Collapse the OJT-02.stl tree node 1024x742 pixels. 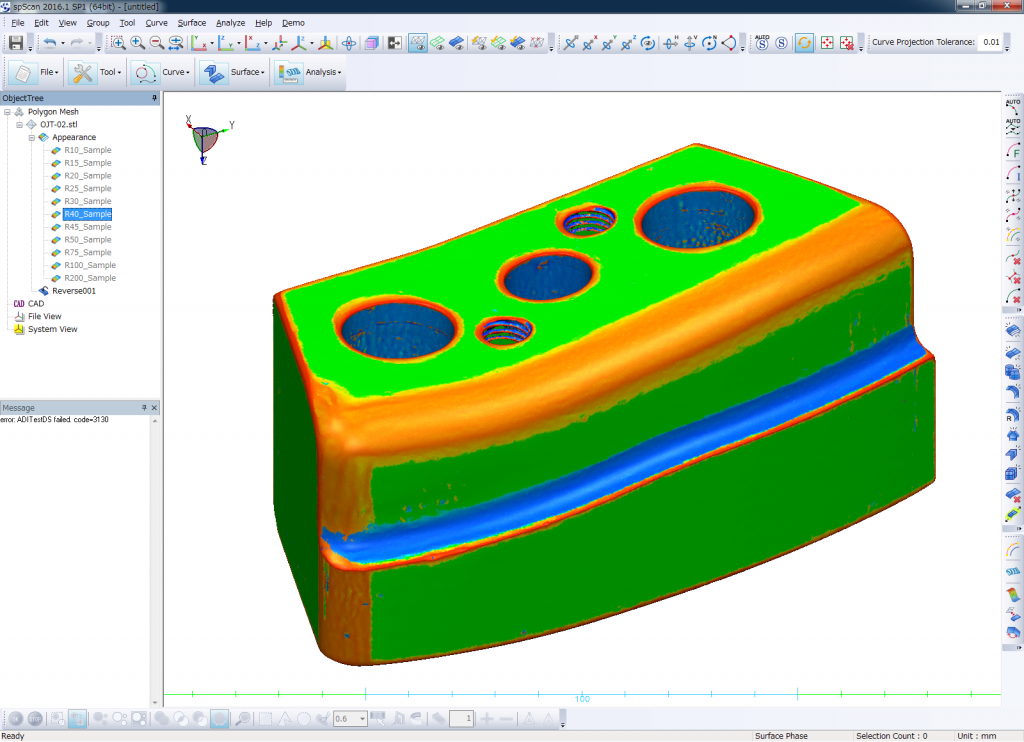tap(20, 125)
